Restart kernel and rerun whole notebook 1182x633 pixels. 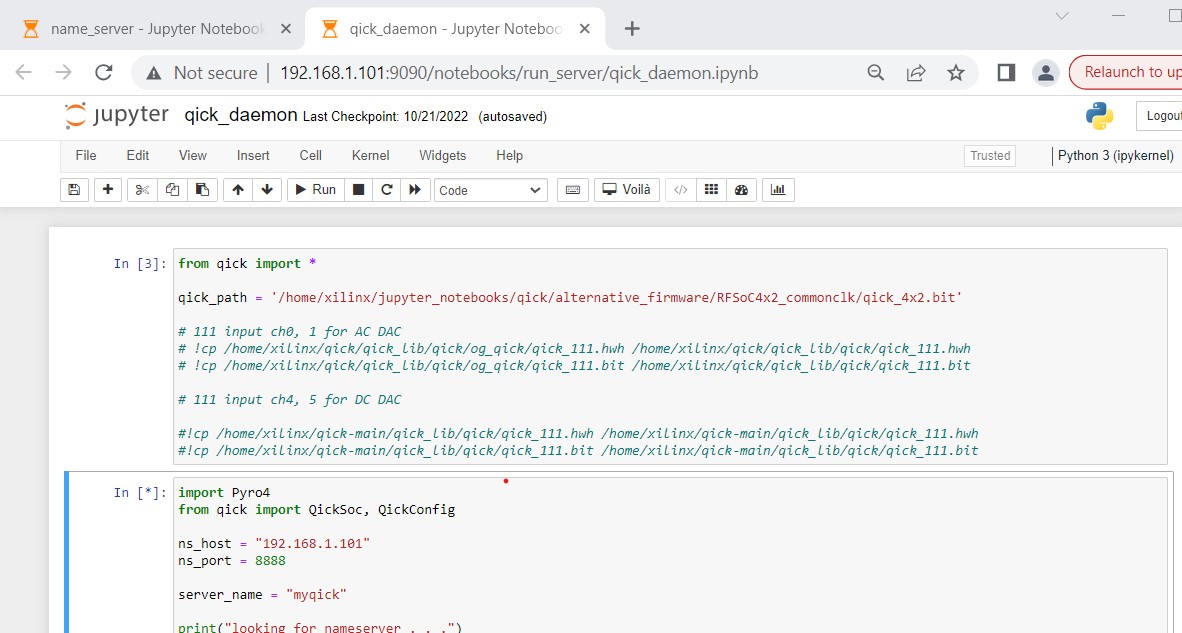point(415,190)
